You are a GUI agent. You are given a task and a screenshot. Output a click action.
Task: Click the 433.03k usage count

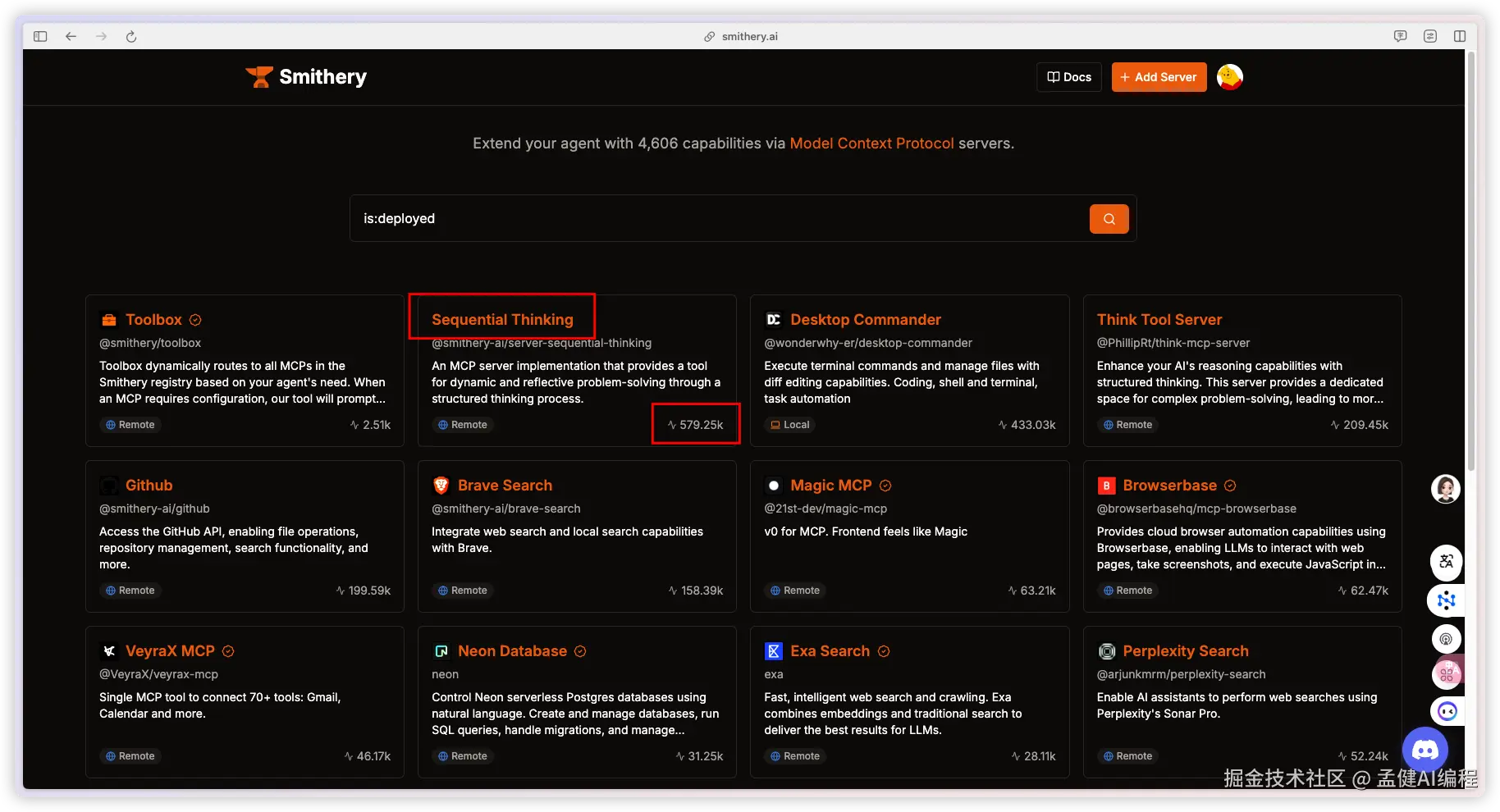[1027, 425]
